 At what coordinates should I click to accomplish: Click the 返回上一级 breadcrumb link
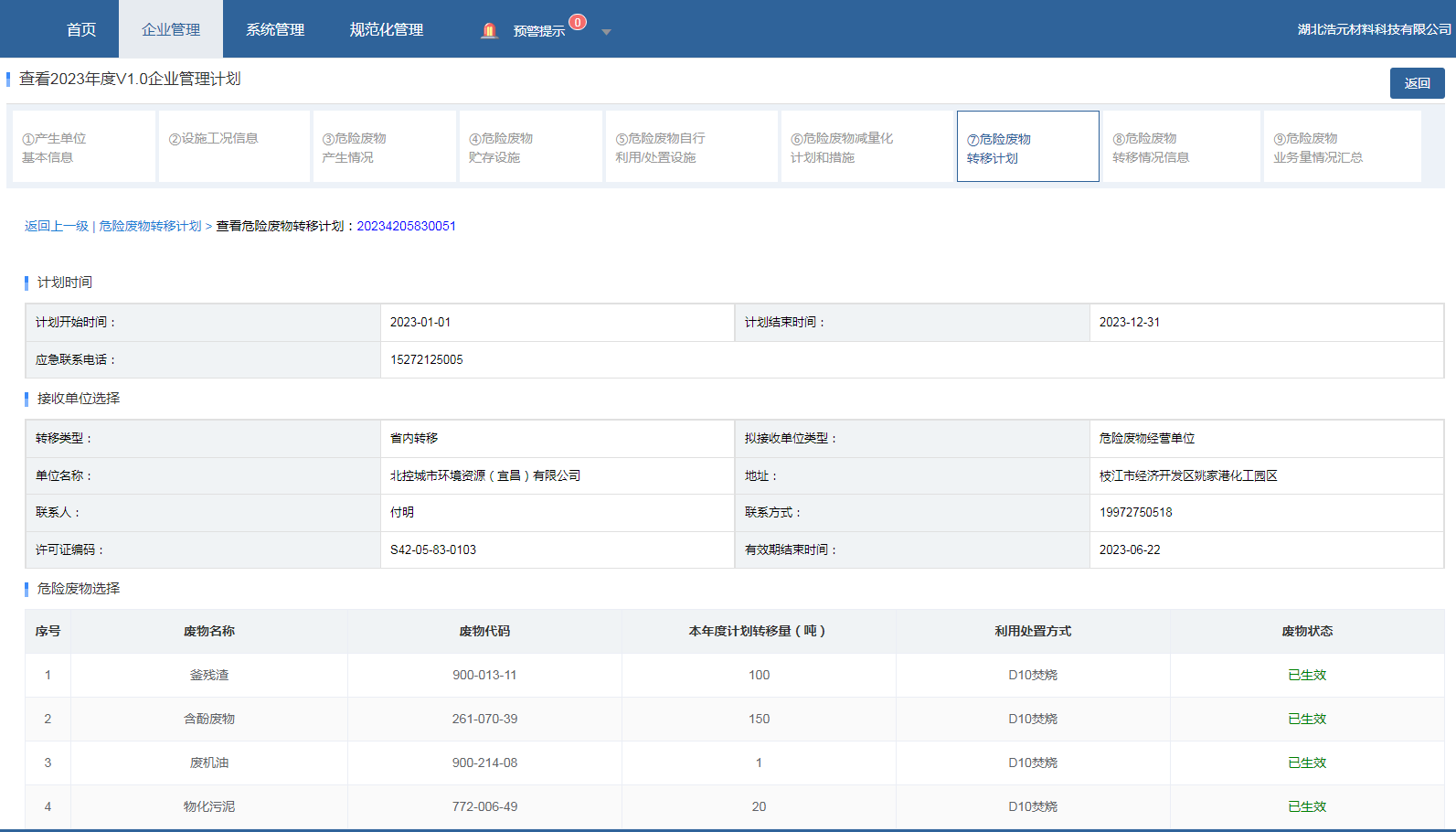point(57,226)
